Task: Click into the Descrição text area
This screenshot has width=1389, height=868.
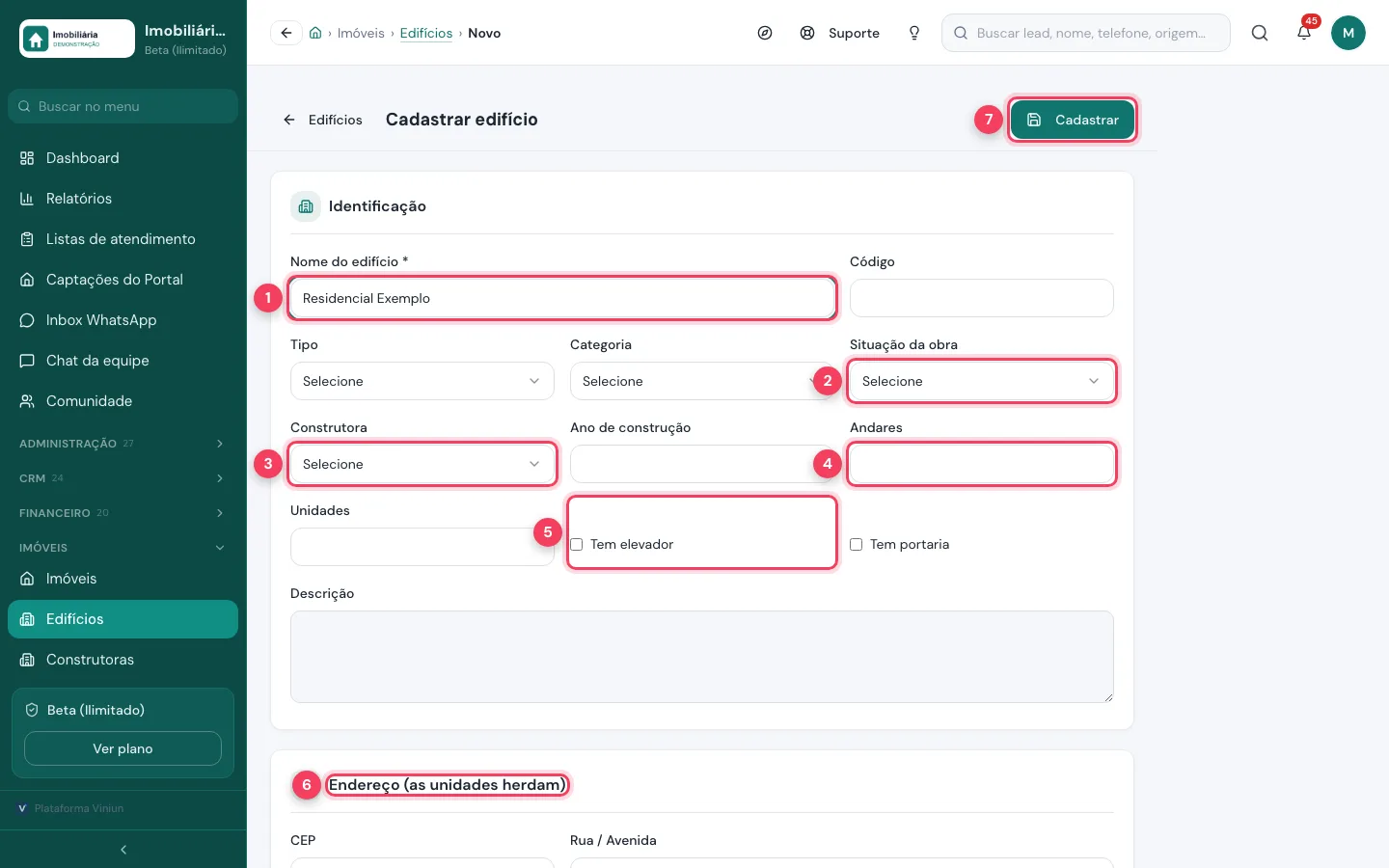Action: [702, 657]
